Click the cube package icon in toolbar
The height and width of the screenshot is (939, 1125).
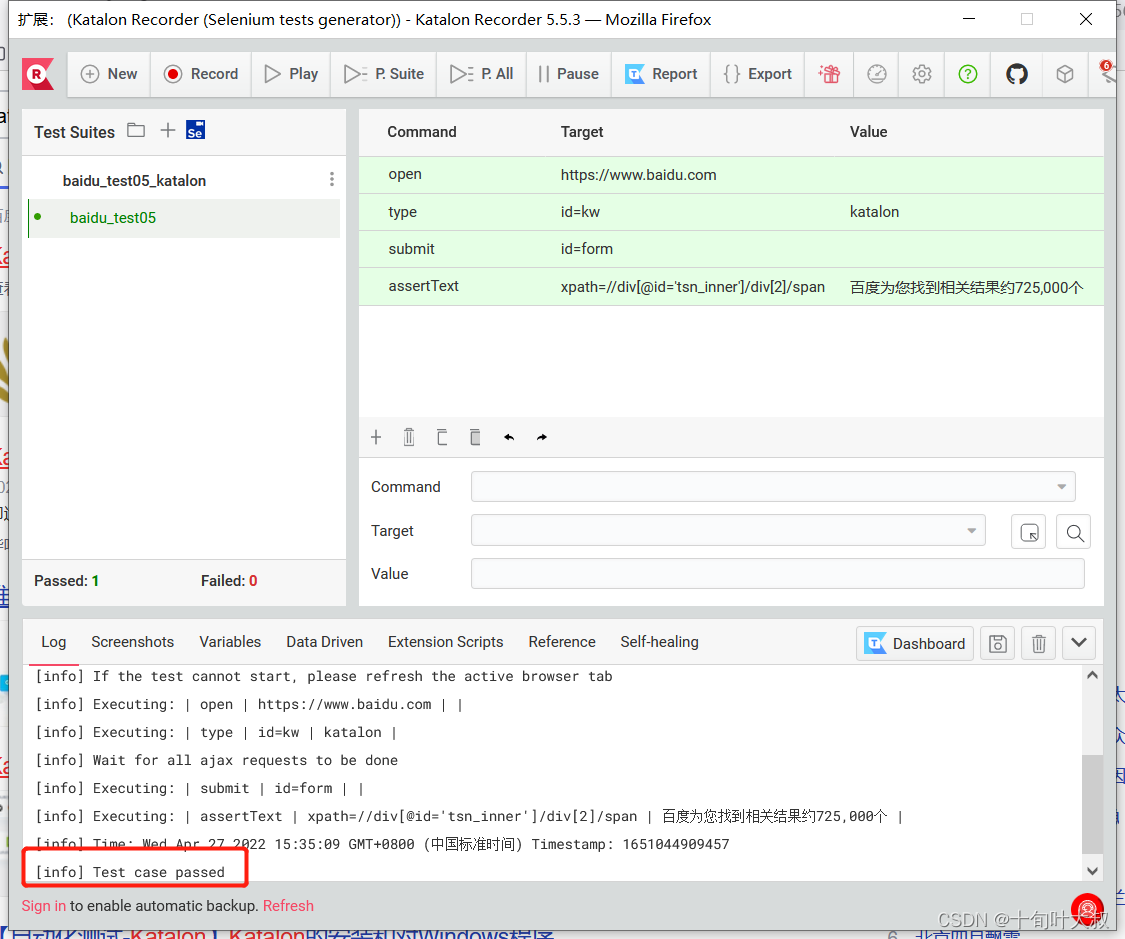coord(1065,74)
